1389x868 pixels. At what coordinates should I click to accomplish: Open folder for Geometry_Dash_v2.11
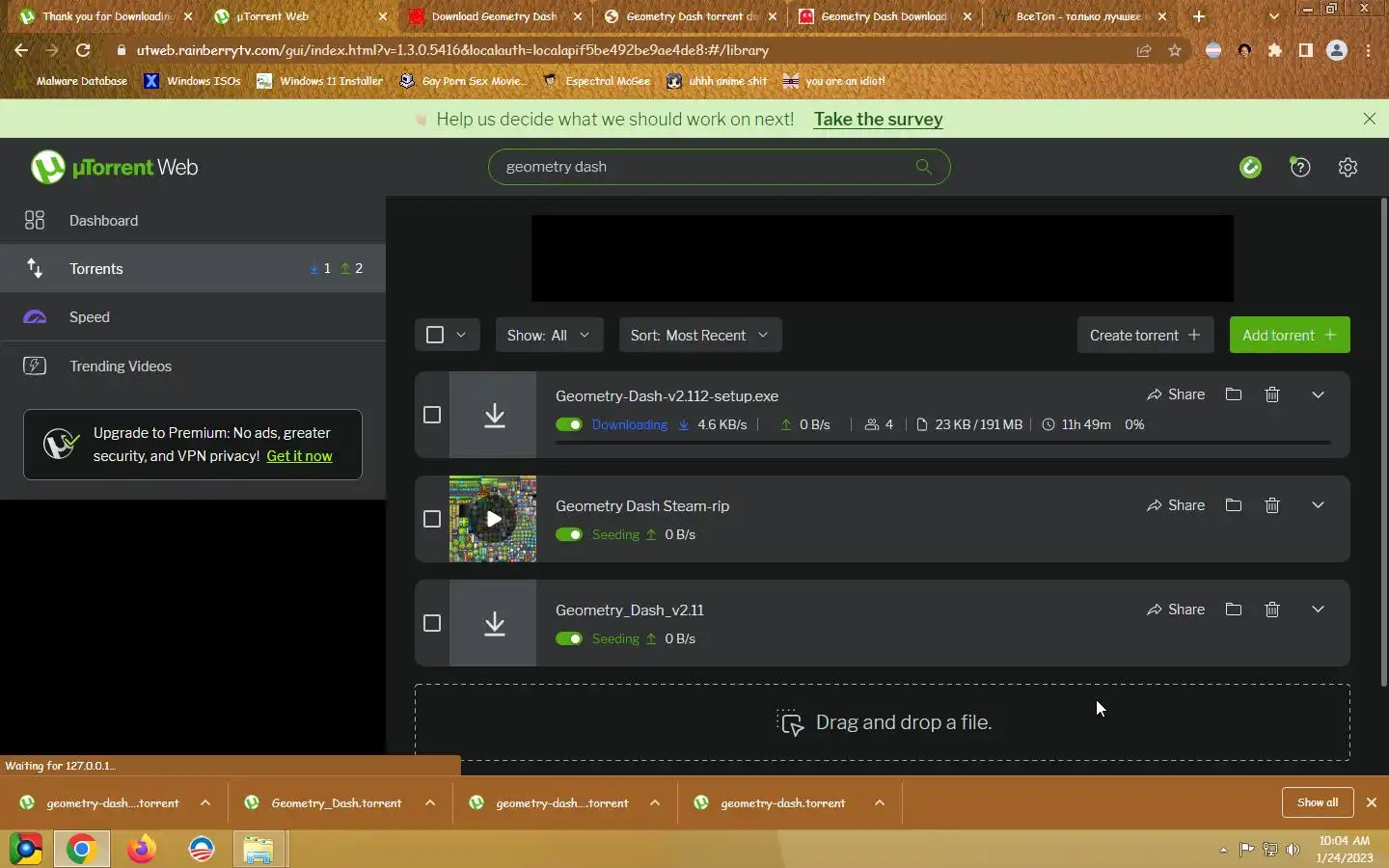point(1234,610)
